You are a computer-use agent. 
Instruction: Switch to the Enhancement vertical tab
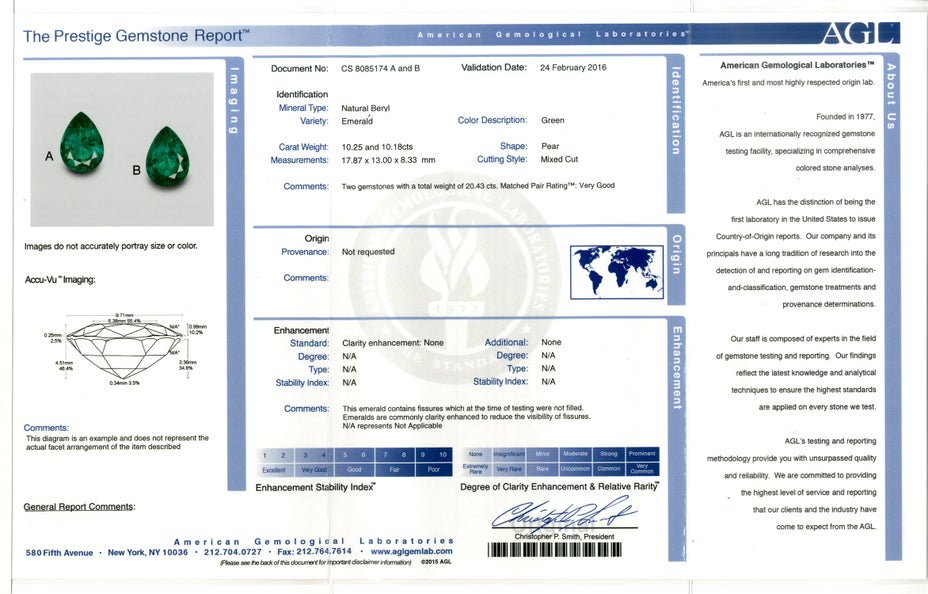click(676, 367)
